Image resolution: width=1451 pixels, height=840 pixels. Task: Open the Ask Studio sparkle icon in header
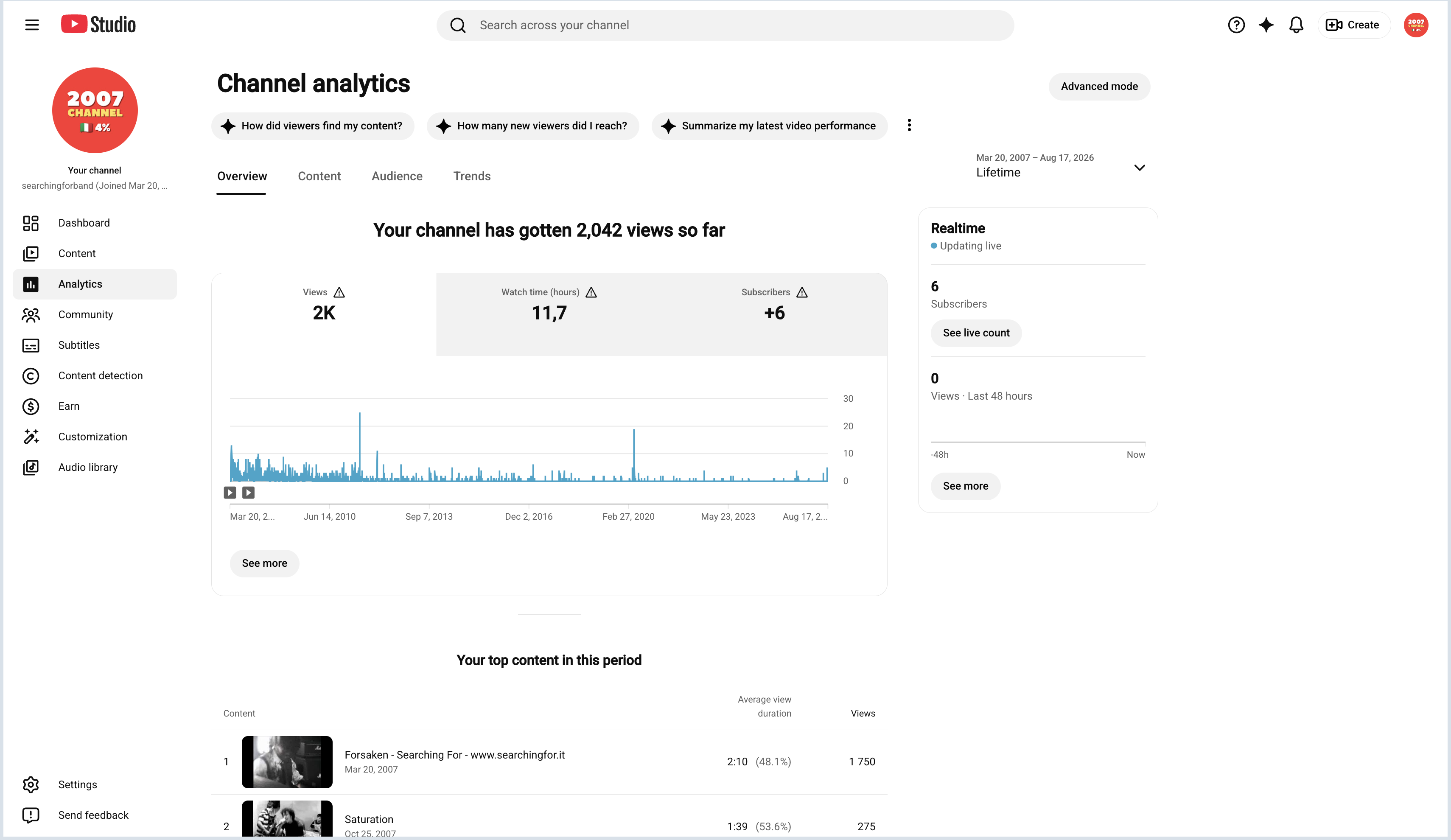(1266, 25)
